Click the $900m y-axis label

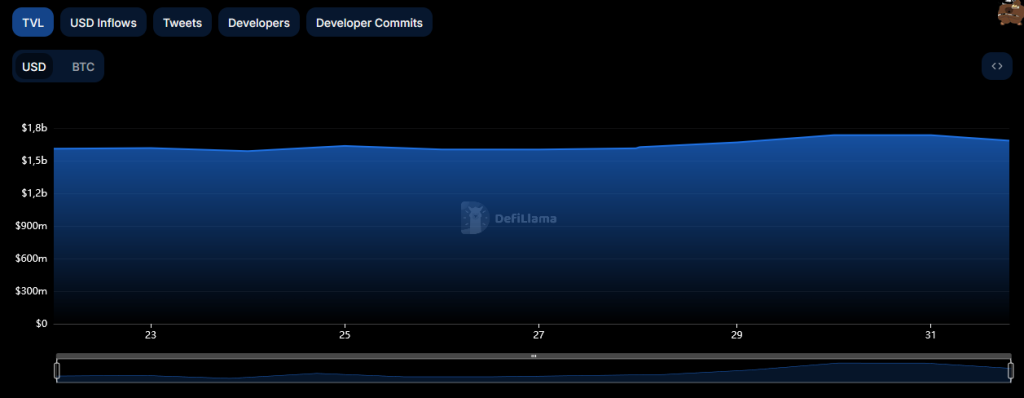(32, 226)
